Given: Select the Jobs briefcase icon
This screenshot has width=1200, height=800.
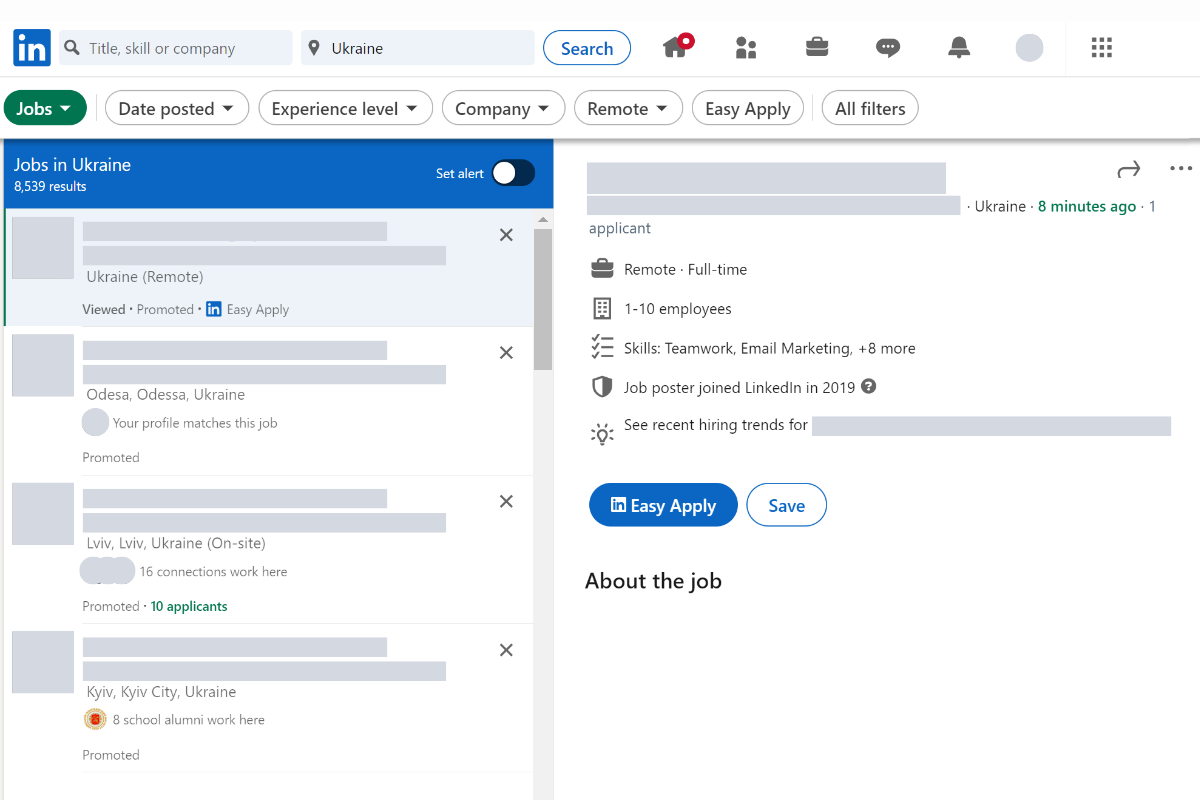Looking at the screenshot, I should (817, 47).
